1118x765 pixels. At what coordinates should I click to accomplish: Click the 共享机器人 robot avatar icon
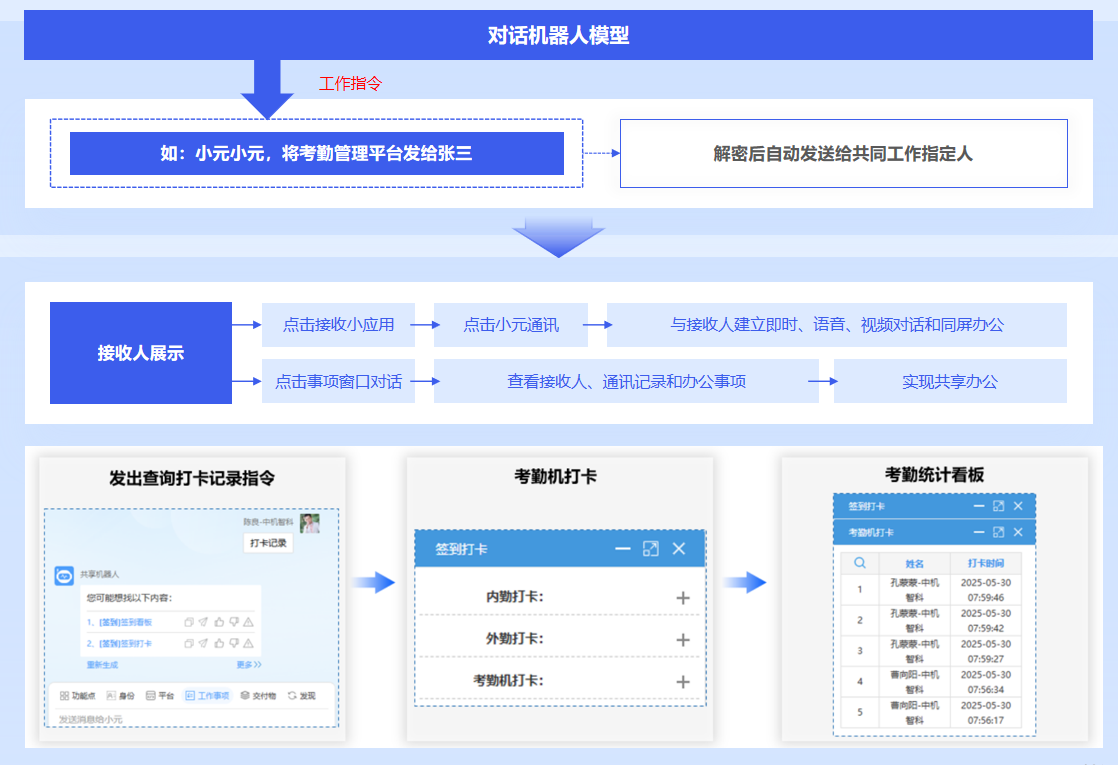(64, 575)
